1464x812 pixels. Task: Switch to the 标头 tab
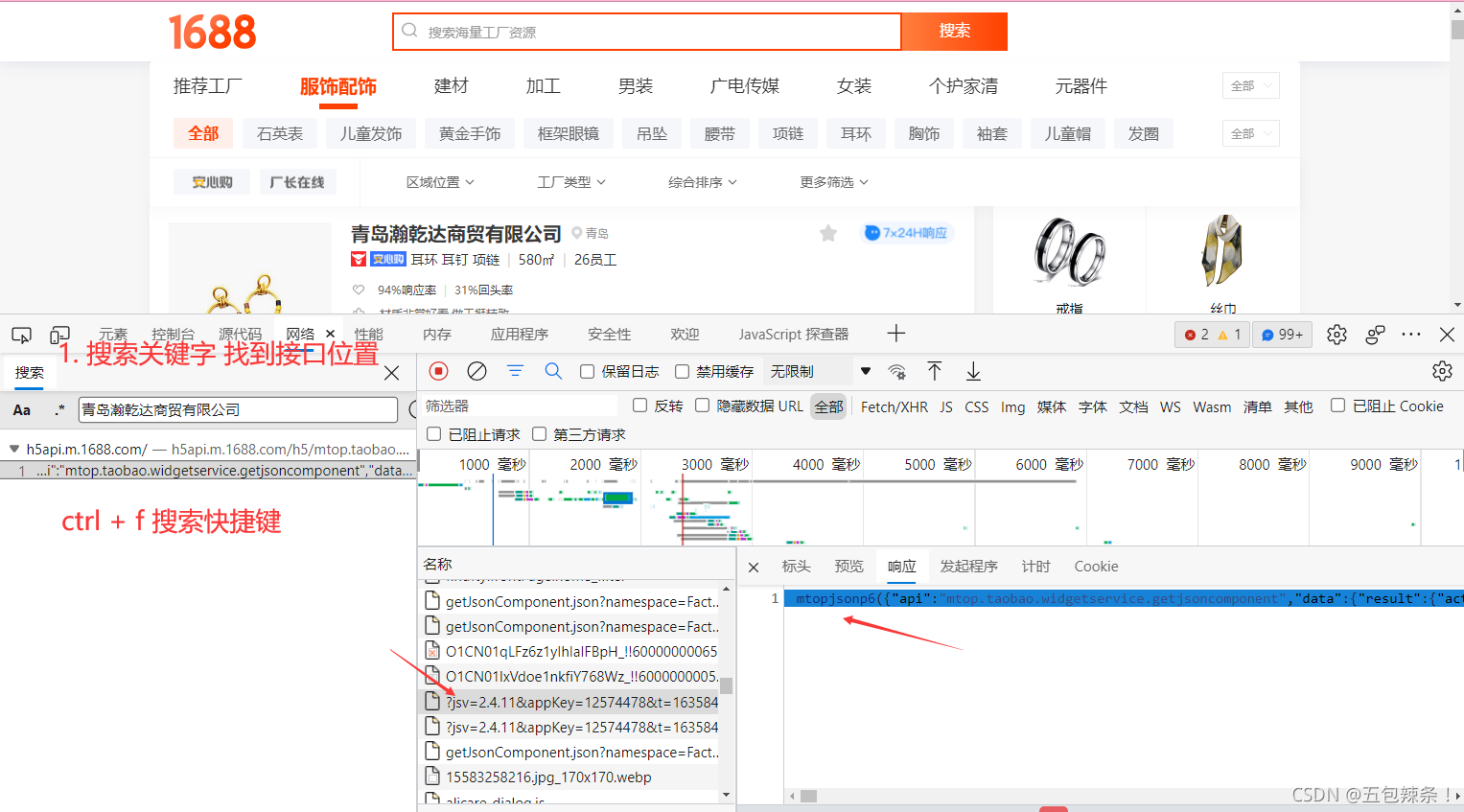(797, 567)
